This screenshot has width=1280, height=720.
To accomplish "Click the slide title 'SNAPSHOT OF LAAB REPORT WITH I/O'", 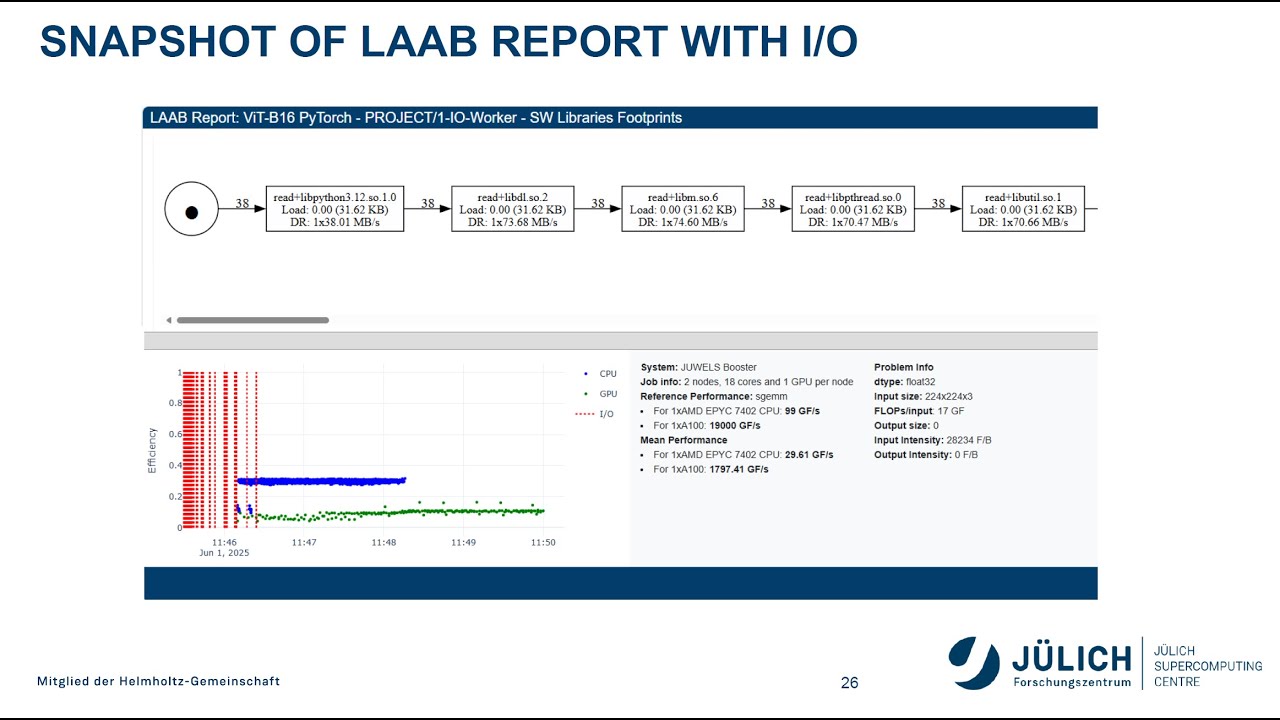I will pos(449,42).
